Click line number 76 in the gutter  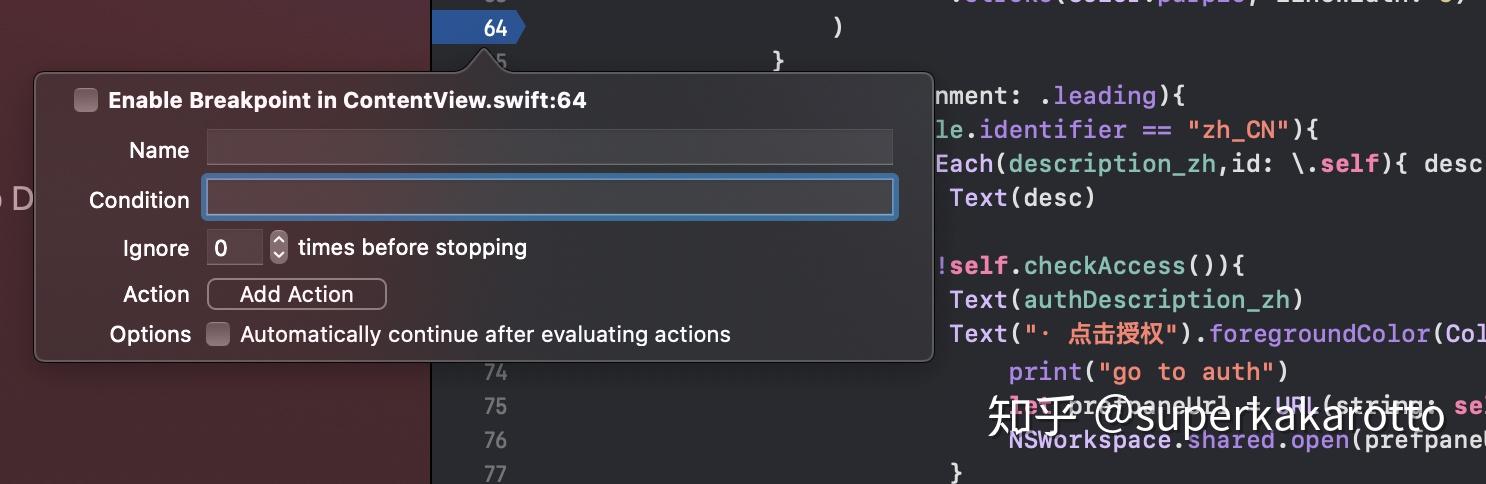(495, 440)
